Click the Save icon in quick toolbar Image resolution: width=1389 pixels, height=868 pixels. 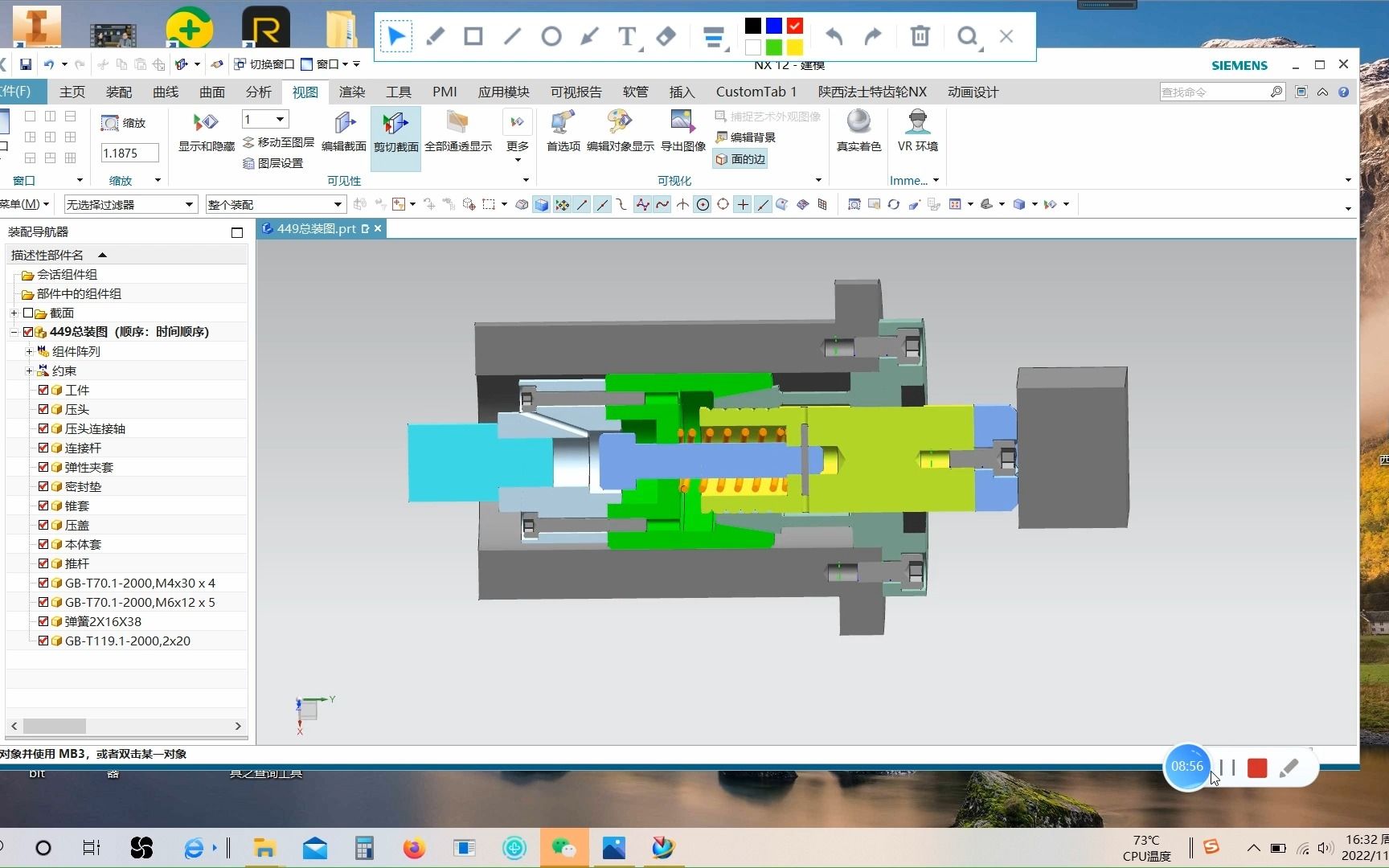tap(26, 64)
